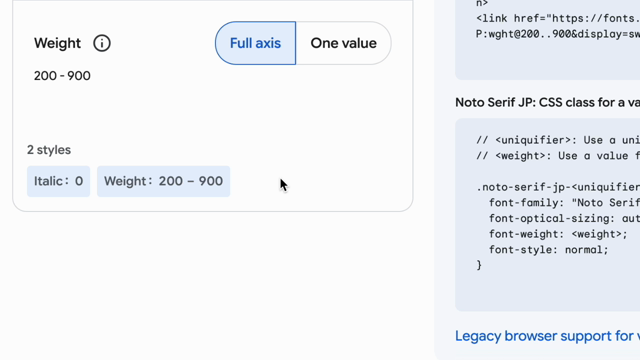Click the Noto Serif JP CSS class heading
Image resolution: width=640 pixels, height=360 pixels.
547,102
